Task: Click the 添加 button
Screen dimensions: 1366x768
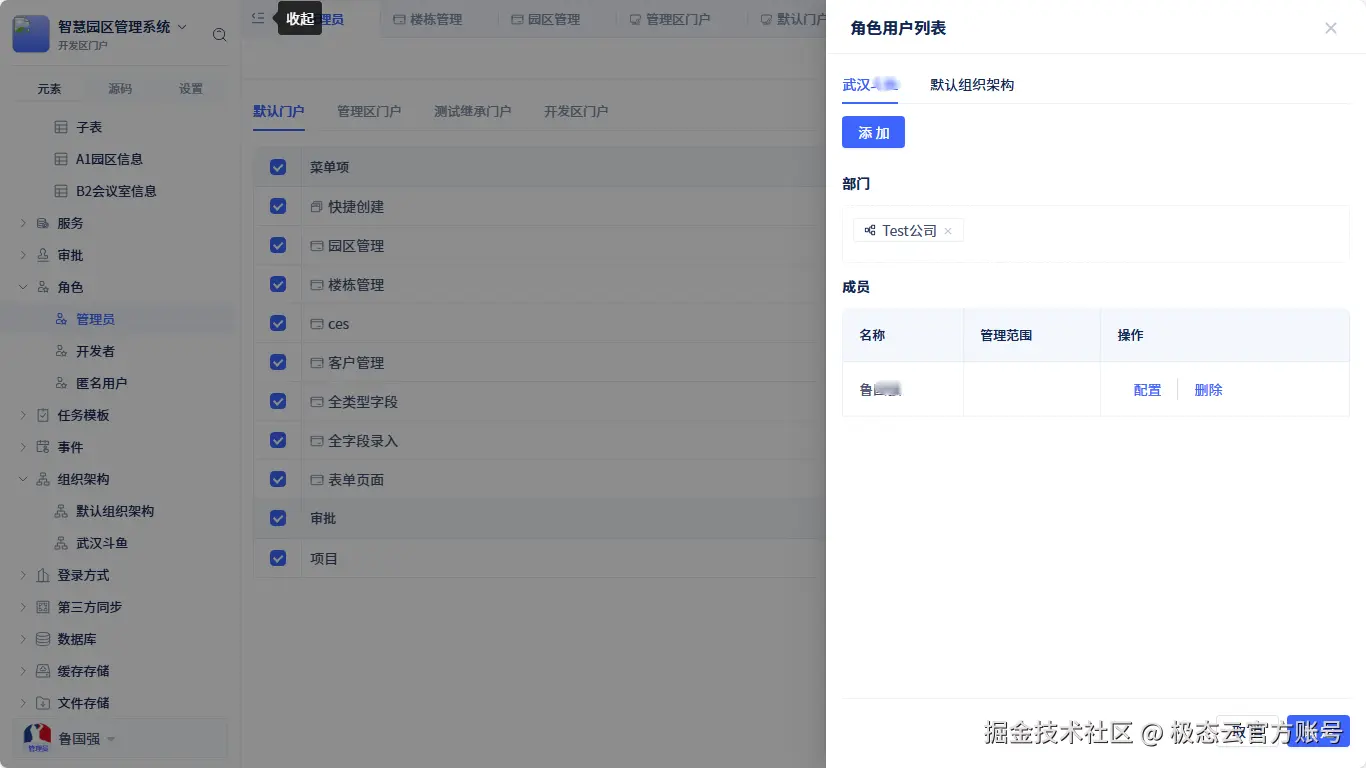Action: click(873, 132)
